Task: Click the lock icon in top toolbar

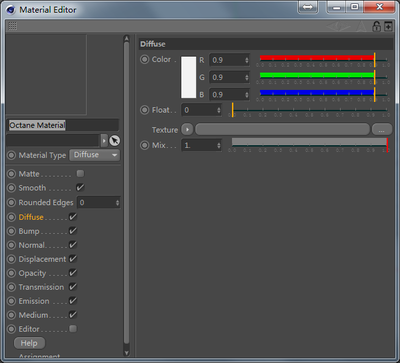Action: click(376, 26)
